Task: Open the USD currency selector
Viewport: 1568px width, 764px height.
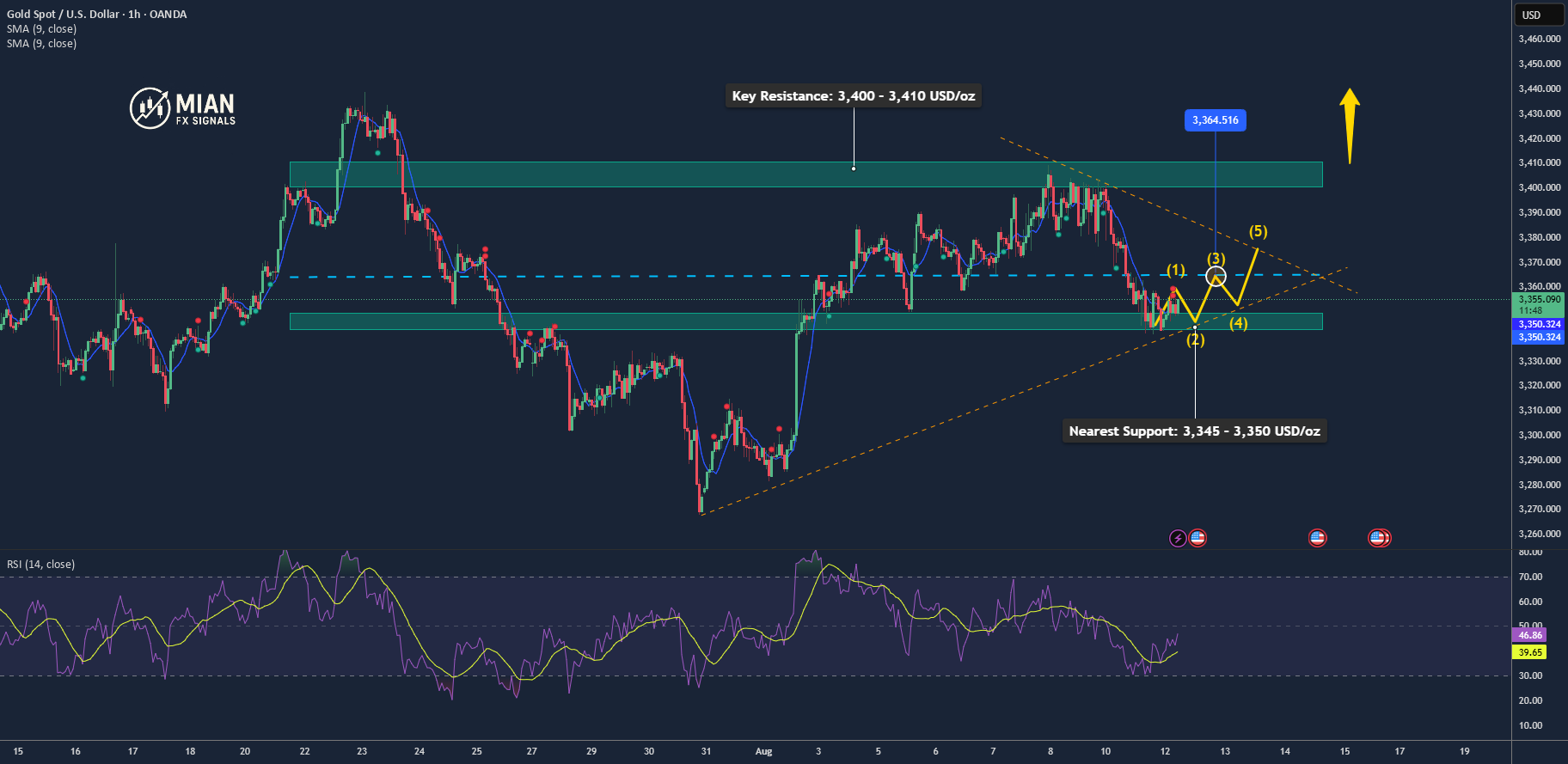Action: tap(1532, 15)
